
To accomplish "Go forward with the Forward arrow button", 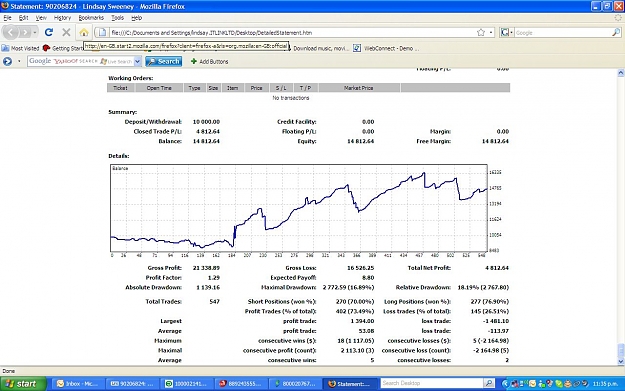I will (x=25, y=32).
